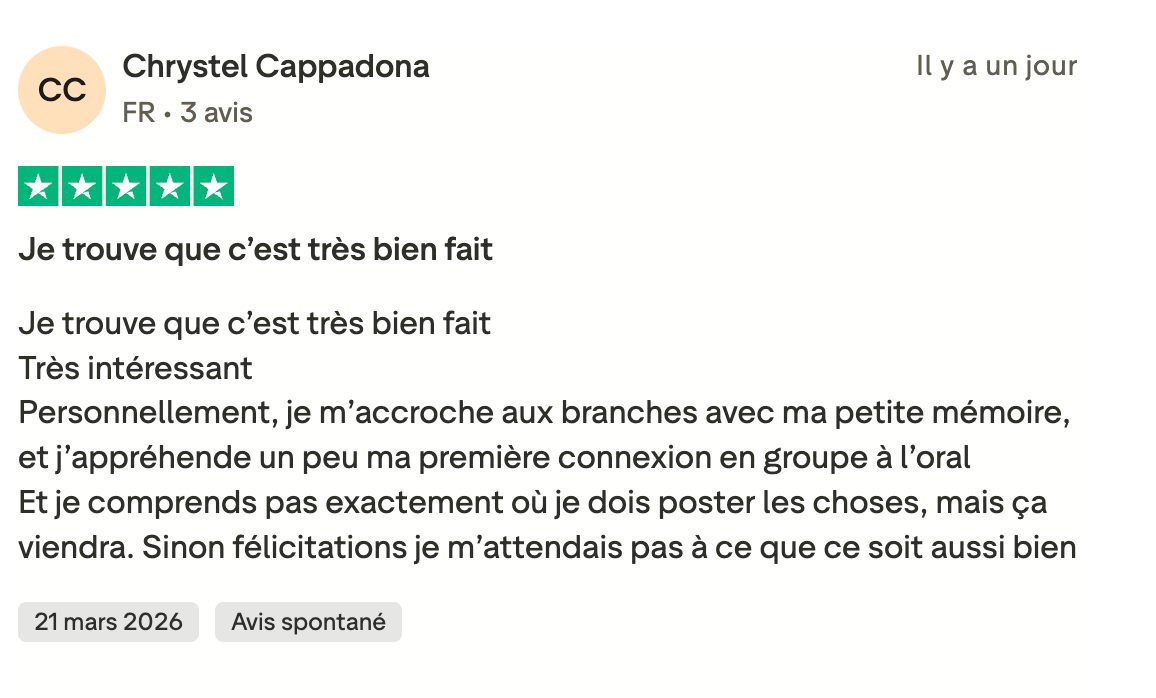The image size is (1156, 698).
Task: Click the line starting with "Personnellement"
Action: [544, 414]
